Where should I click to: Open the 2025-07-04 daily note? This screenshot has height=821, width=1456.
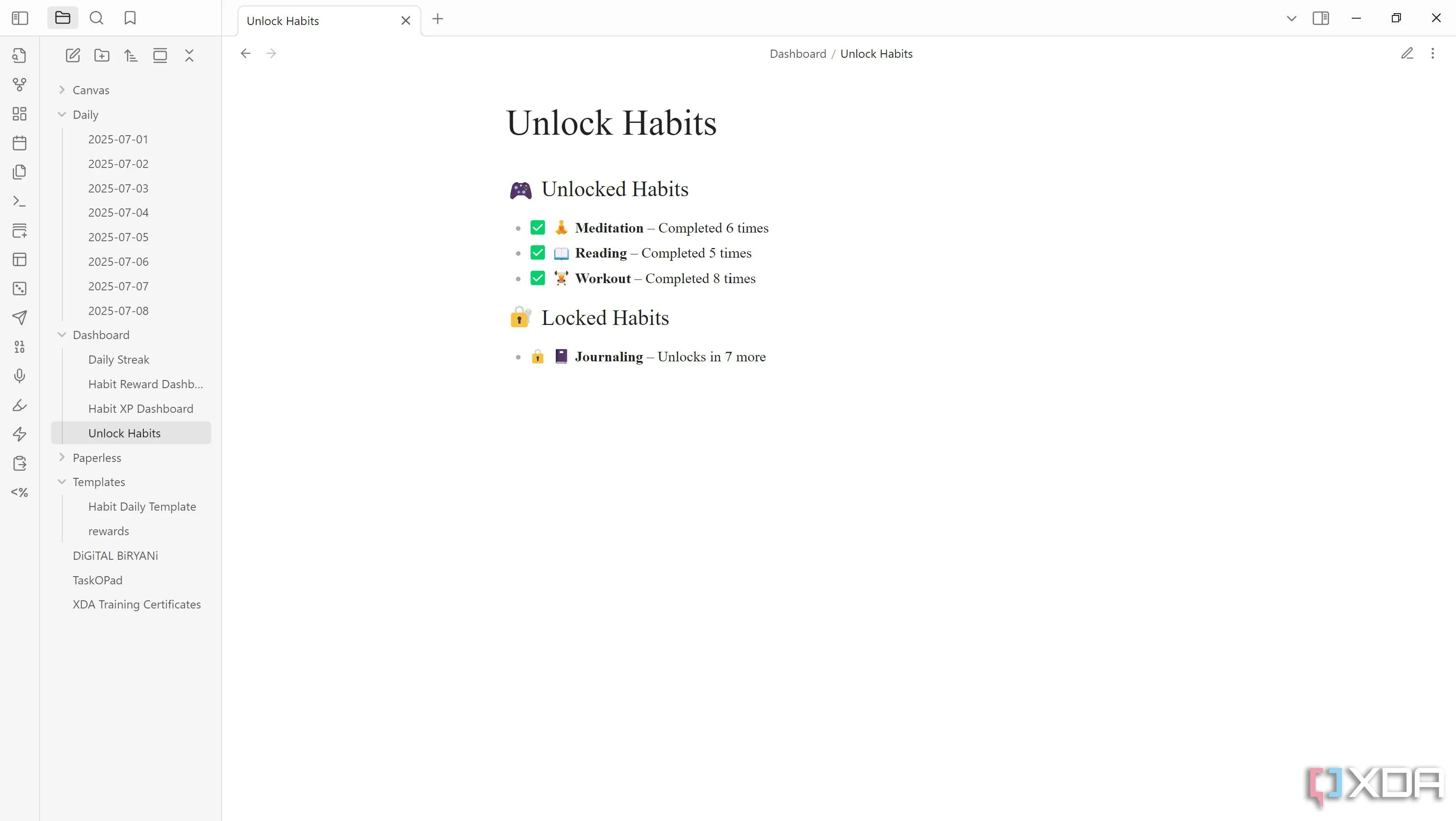point(118,213)
